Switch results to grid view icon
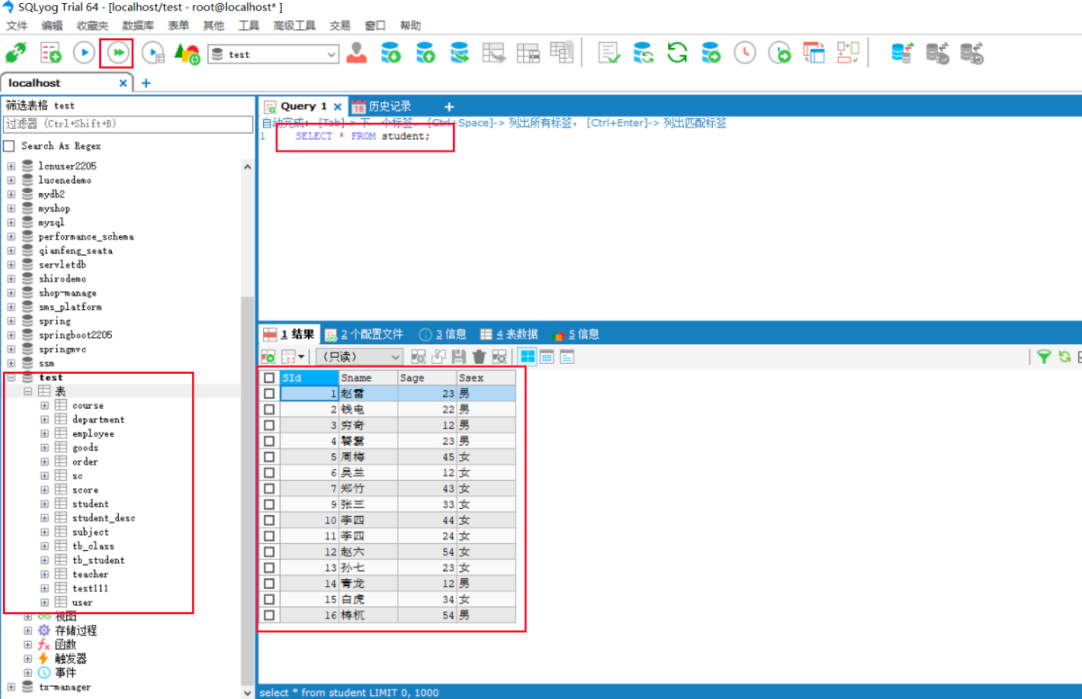This screenshot has height=699, width=1082. (527, 356)
